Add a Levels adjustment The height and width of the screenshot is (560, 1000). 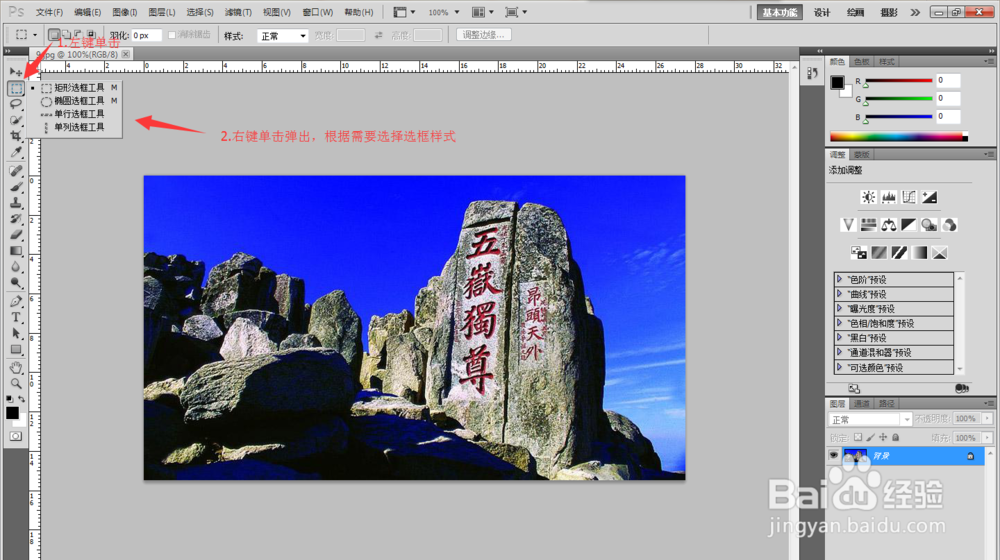(x=888, y=197)
